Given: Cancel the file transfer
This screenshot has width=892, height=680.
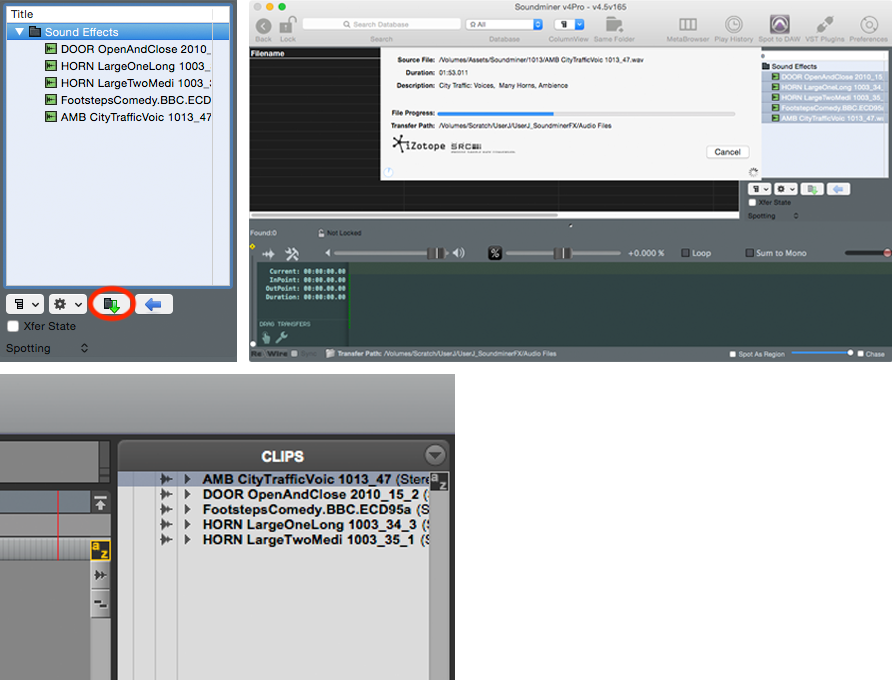Looking at the screenshot, I should [728, 152].
